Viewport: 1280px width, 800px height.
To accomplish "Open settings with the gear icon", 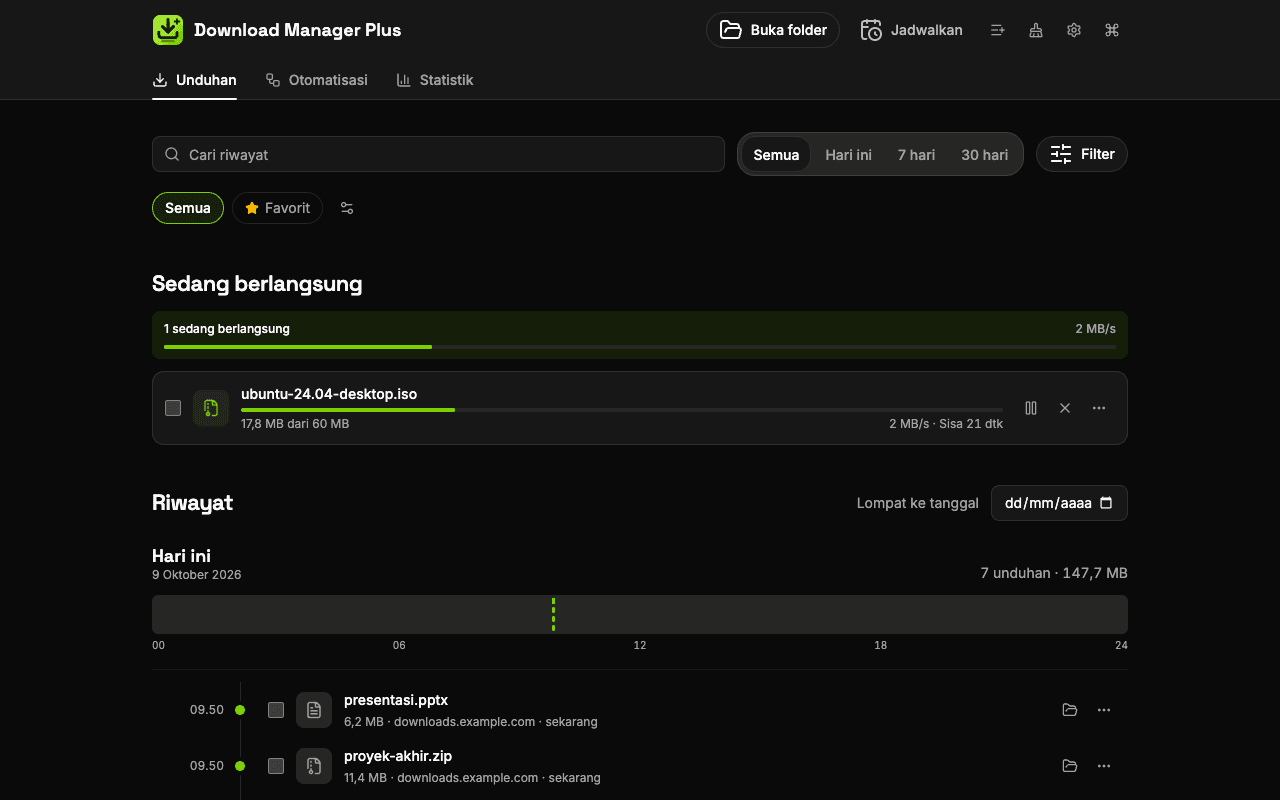I will pos(1074,30).
